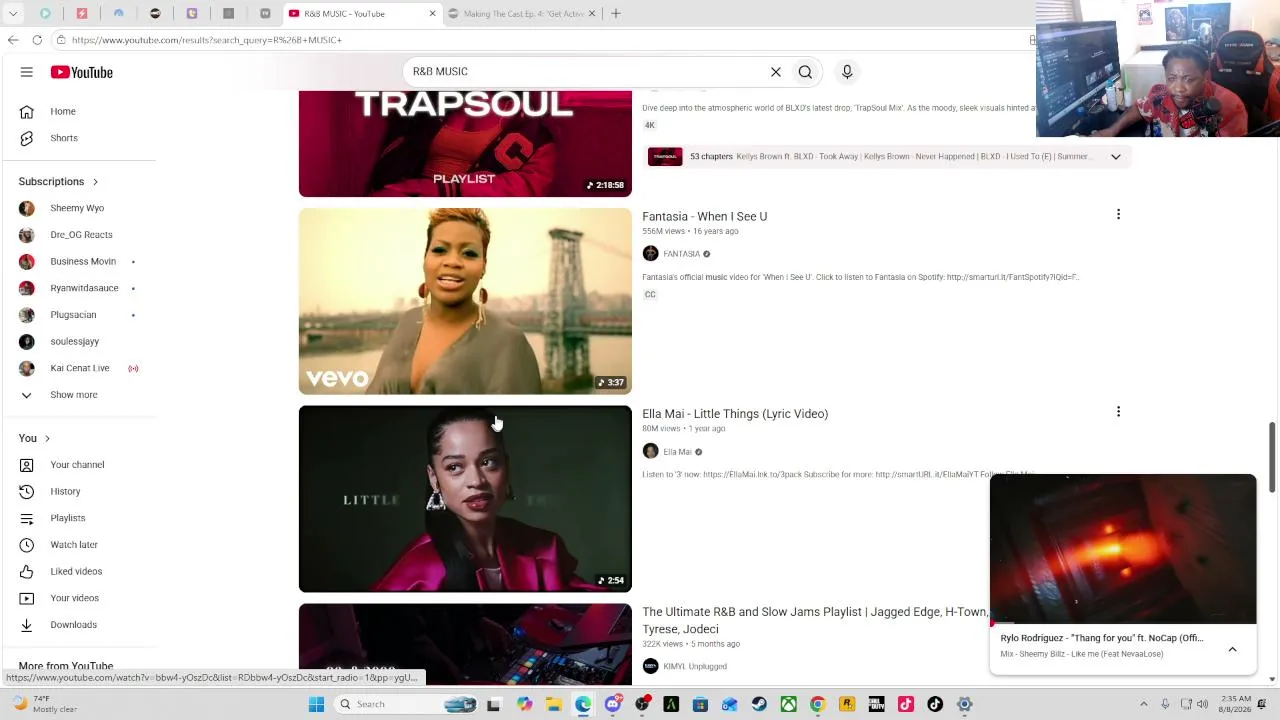Use the page vertical scrollbar

[1272, 456]
